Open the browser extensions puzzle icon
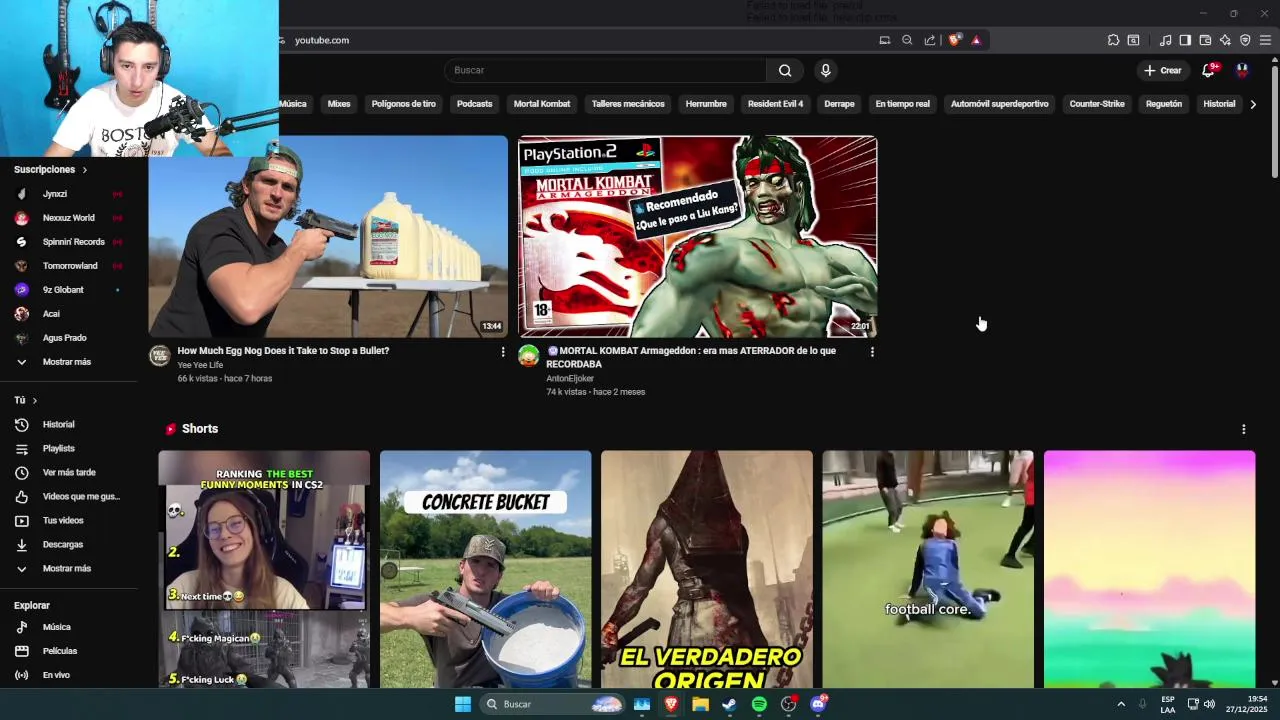The height and width of the screenshot is (720, 1280). (x=1113, y=40)
